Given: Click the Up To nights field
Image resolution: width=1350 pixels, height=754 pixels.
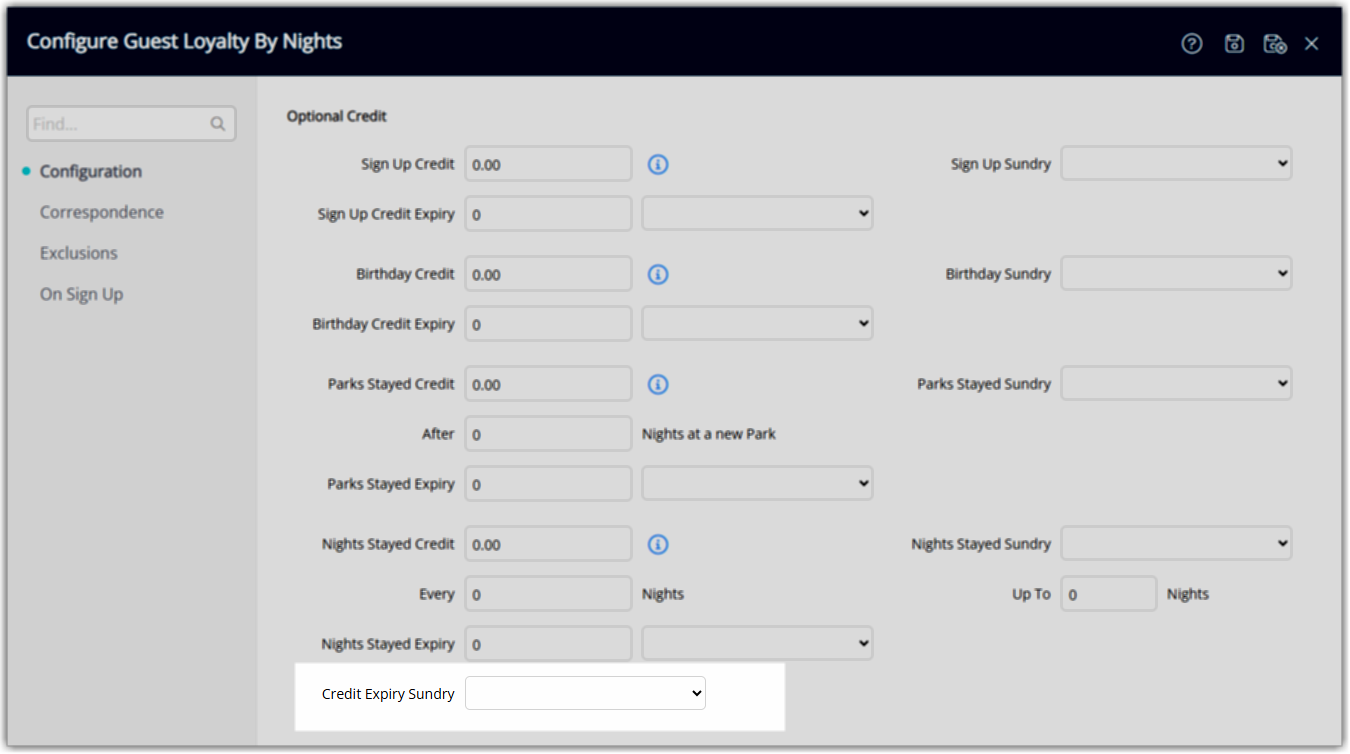Looking at the screenshot, I should (1109, 594).
